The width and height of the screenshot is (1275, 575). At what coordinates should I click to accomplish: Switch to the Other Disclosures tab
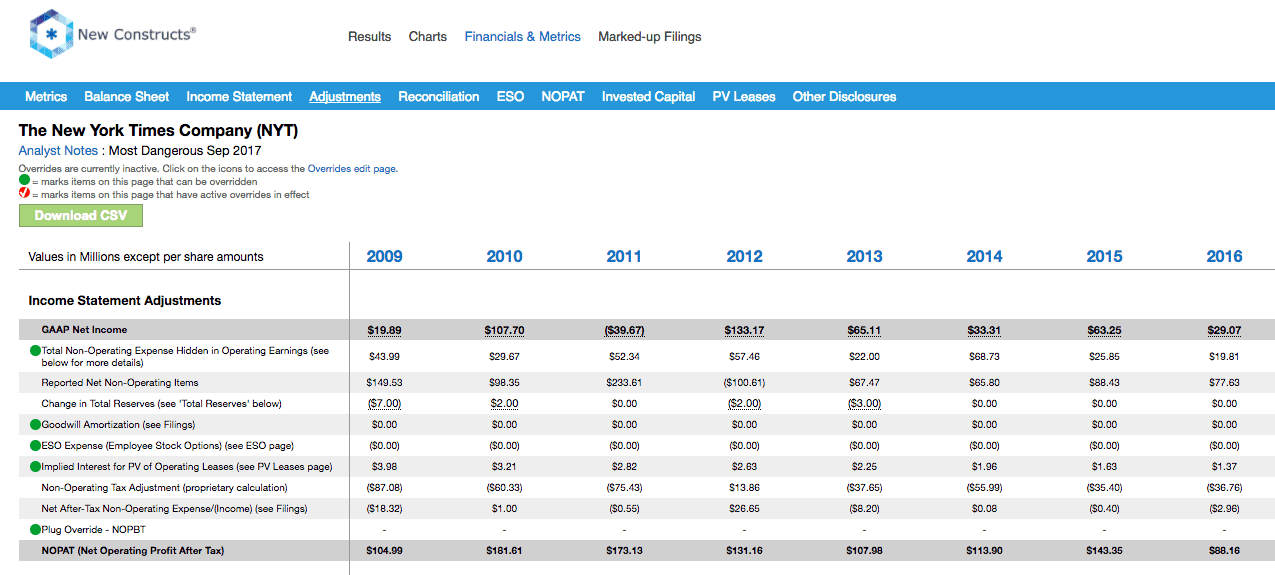tap(844, 97)
